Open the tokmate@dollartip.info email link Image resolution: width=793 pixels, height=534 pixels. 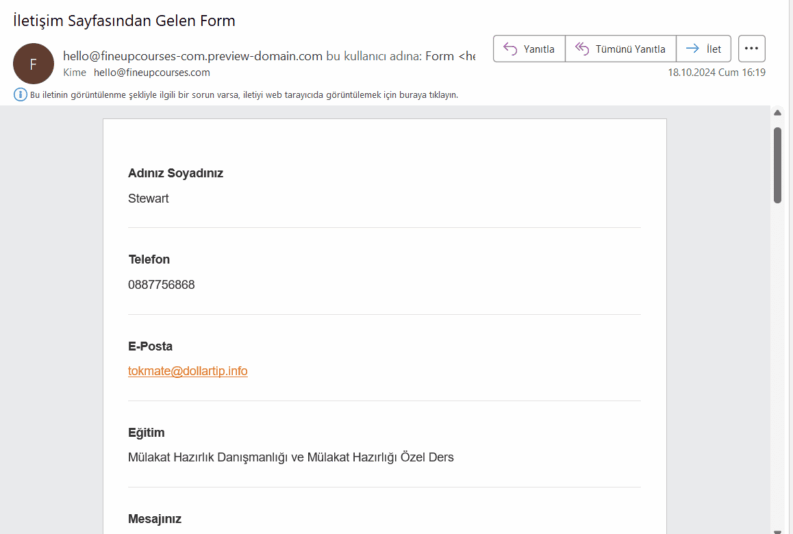[x=188, y=371]
